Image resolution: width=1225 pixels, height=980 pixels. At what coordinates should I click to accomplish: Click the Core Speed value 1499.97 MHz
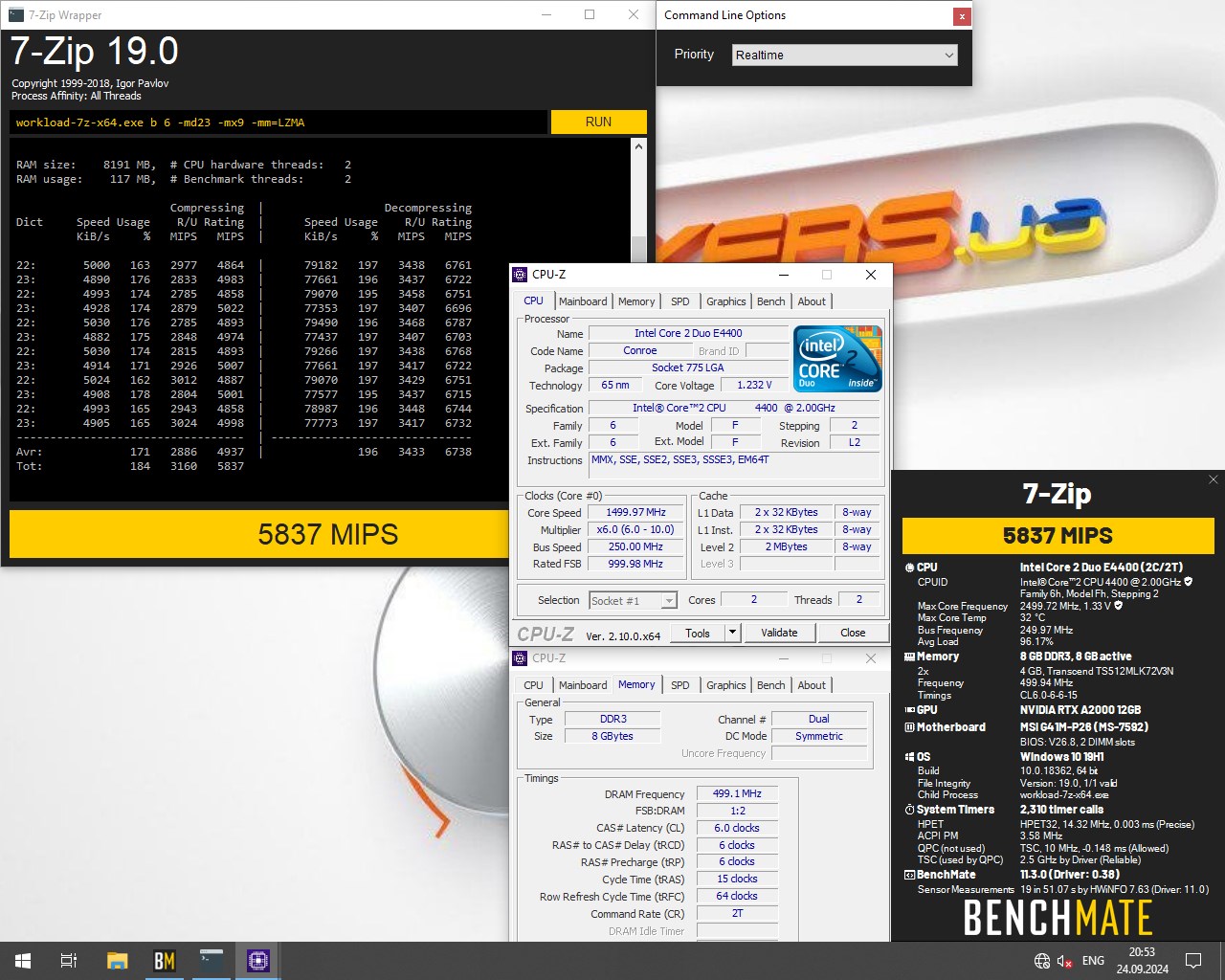click(635, 512)
